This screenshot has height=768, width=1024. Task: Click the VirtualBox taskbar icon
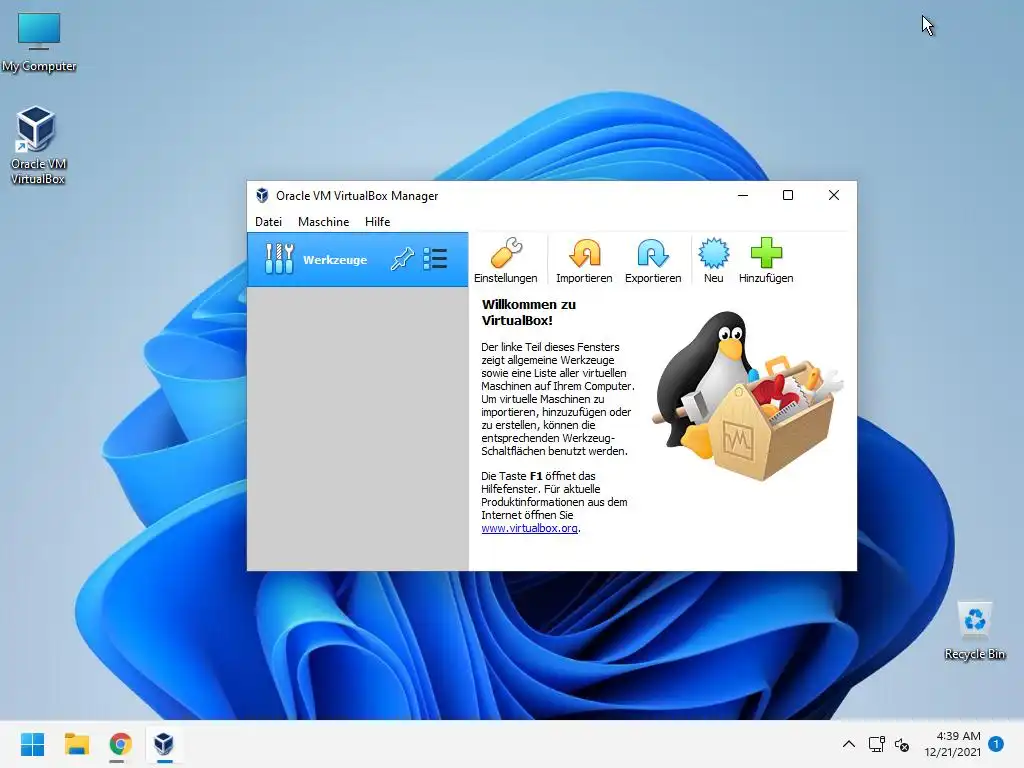pos(164,744)
